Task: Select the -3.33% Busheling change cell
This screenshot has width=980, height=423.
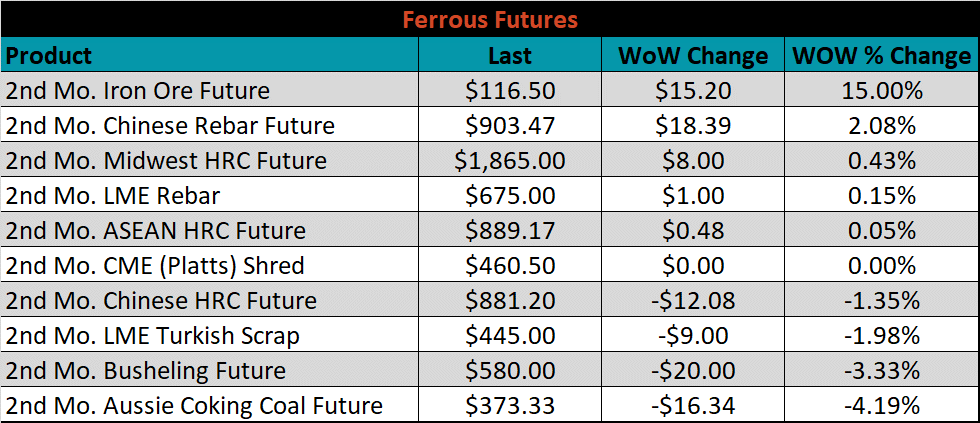Action: 882,370
